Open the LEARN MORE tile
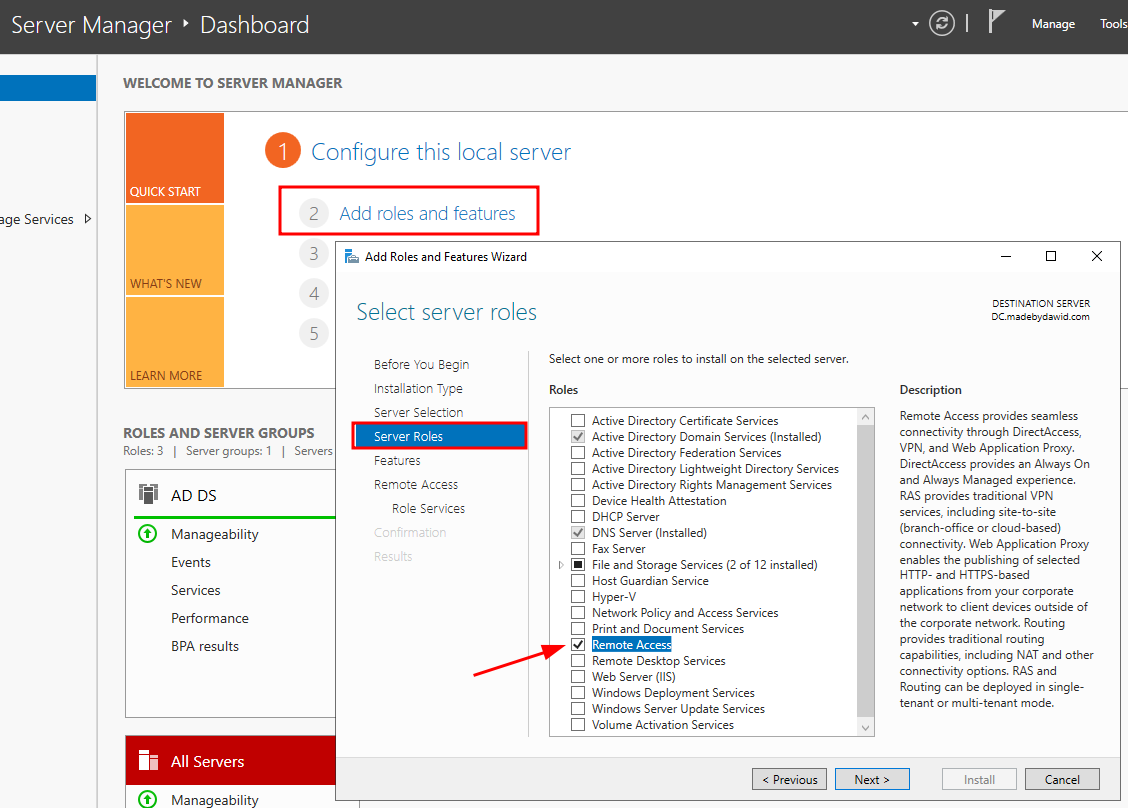 click(x=175, y=342)
